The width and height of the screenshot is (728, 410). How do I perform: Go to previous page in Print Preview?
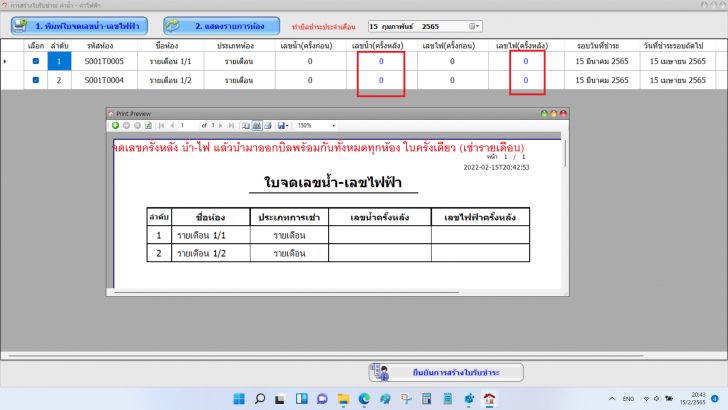click(x=172, y=125)
